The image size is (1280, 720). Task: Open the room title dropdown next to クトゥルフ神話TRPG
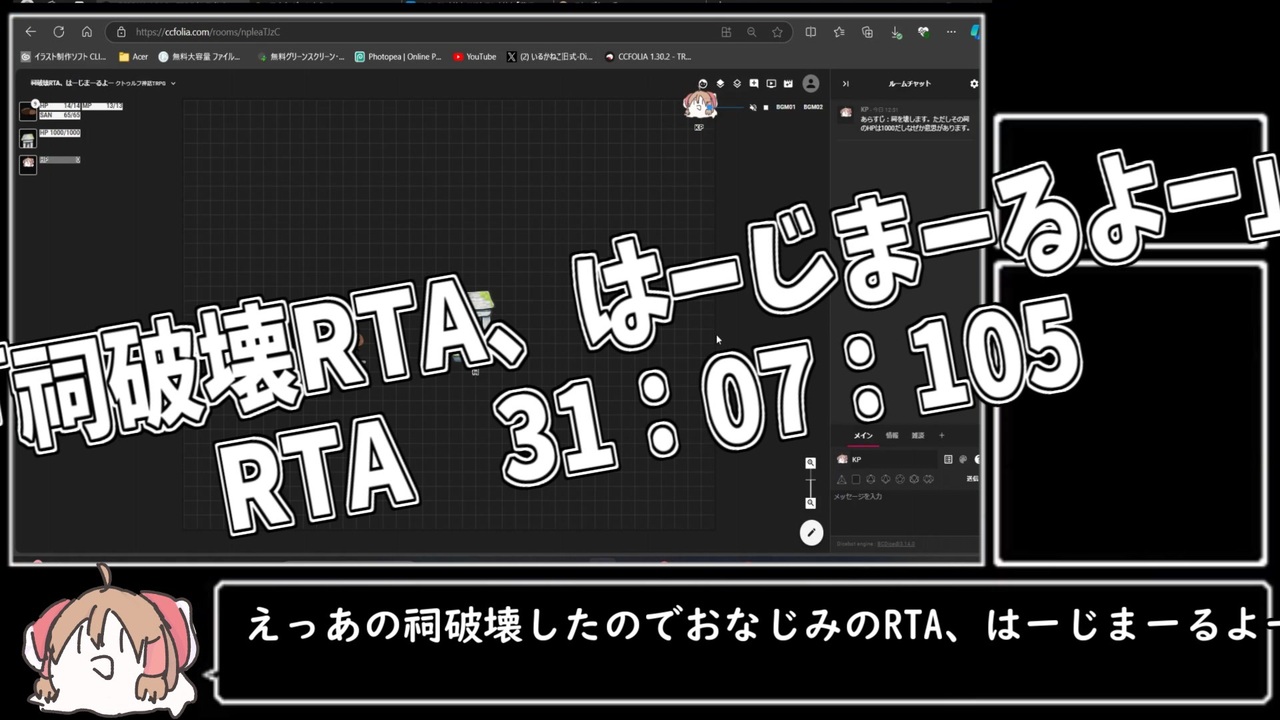point(175,83)
